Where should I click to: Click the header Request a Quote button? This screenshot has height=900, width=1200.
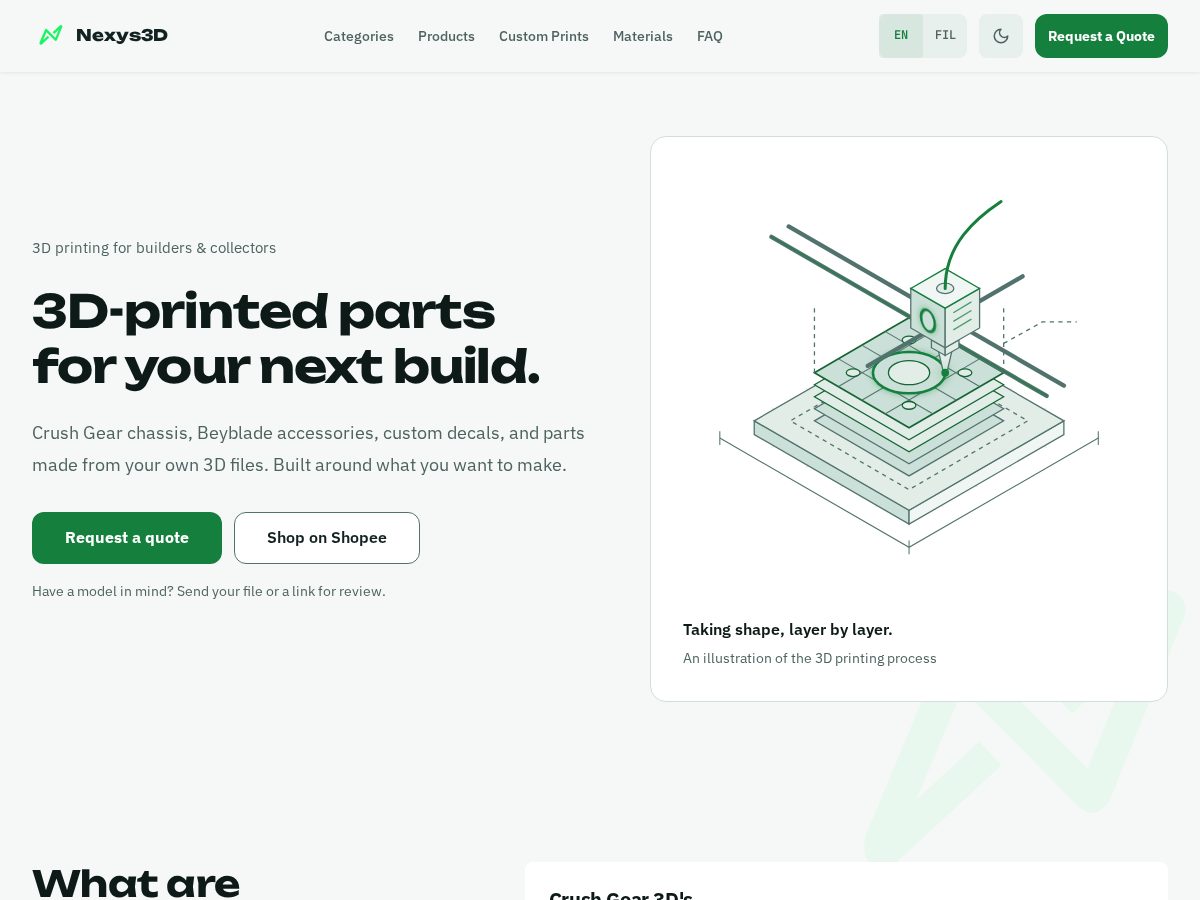[x=1101, y=36]
